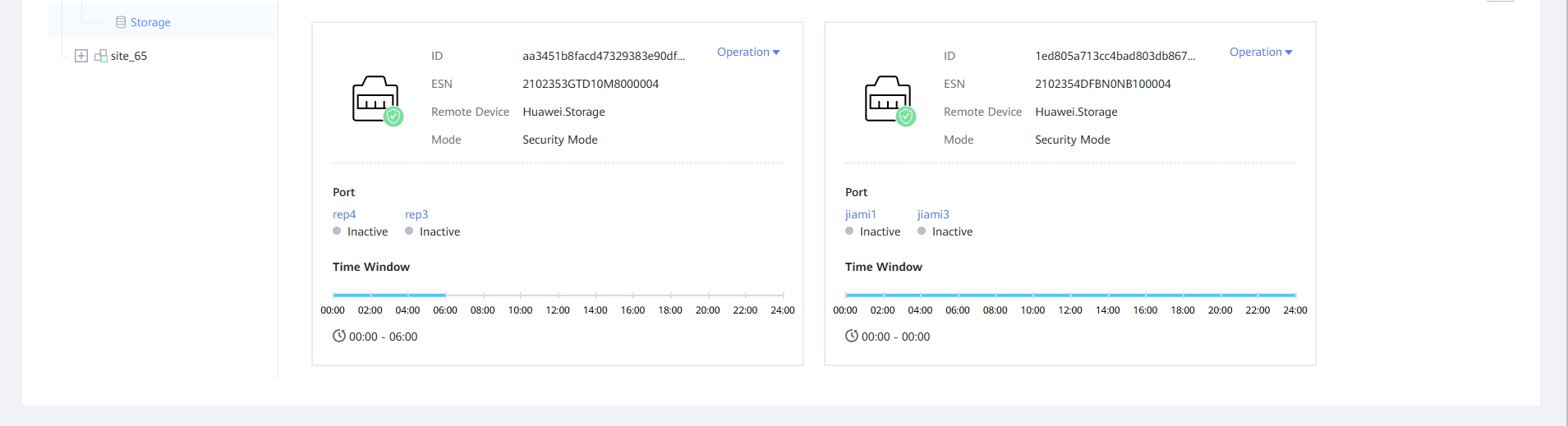Click the second device's network port icon
This screenshot has width=1568, height=426.
pos(887,98)
